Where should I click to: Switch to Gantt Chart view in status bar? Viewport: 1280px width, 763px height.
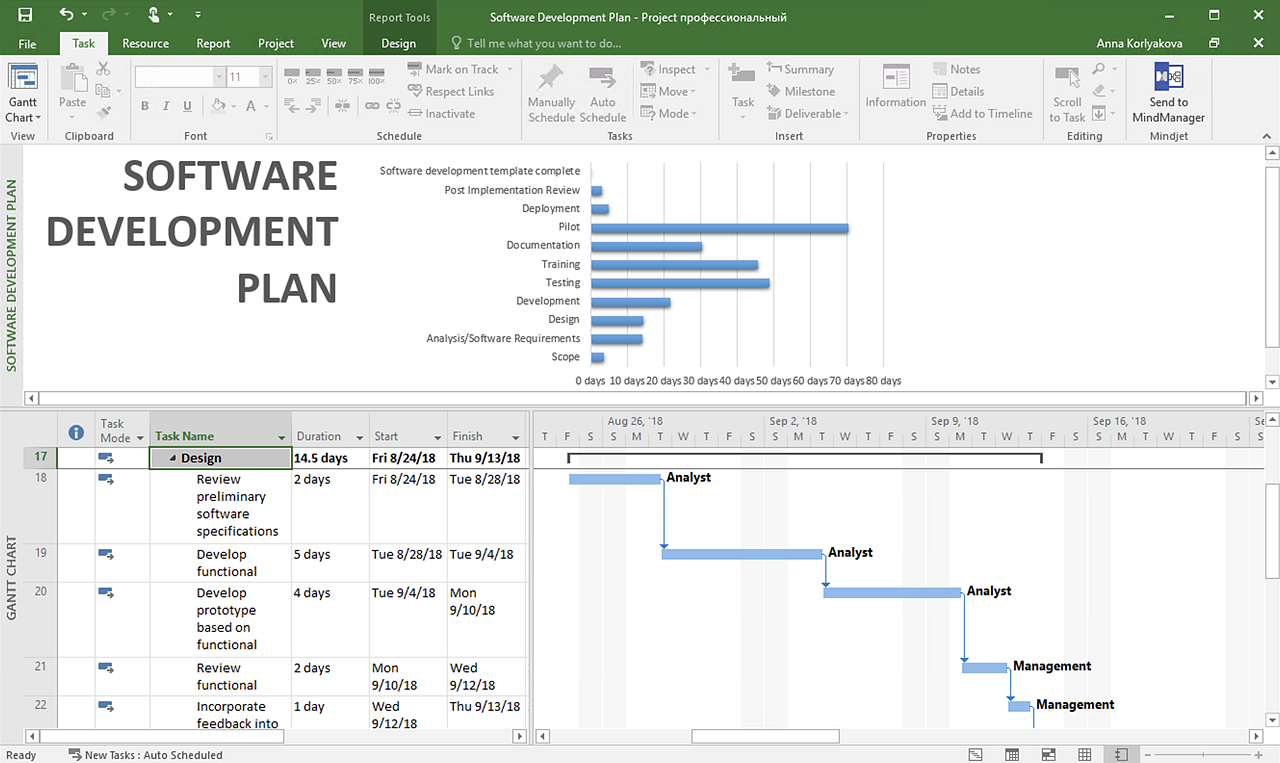pyautogui.click(x=975, y=754)
